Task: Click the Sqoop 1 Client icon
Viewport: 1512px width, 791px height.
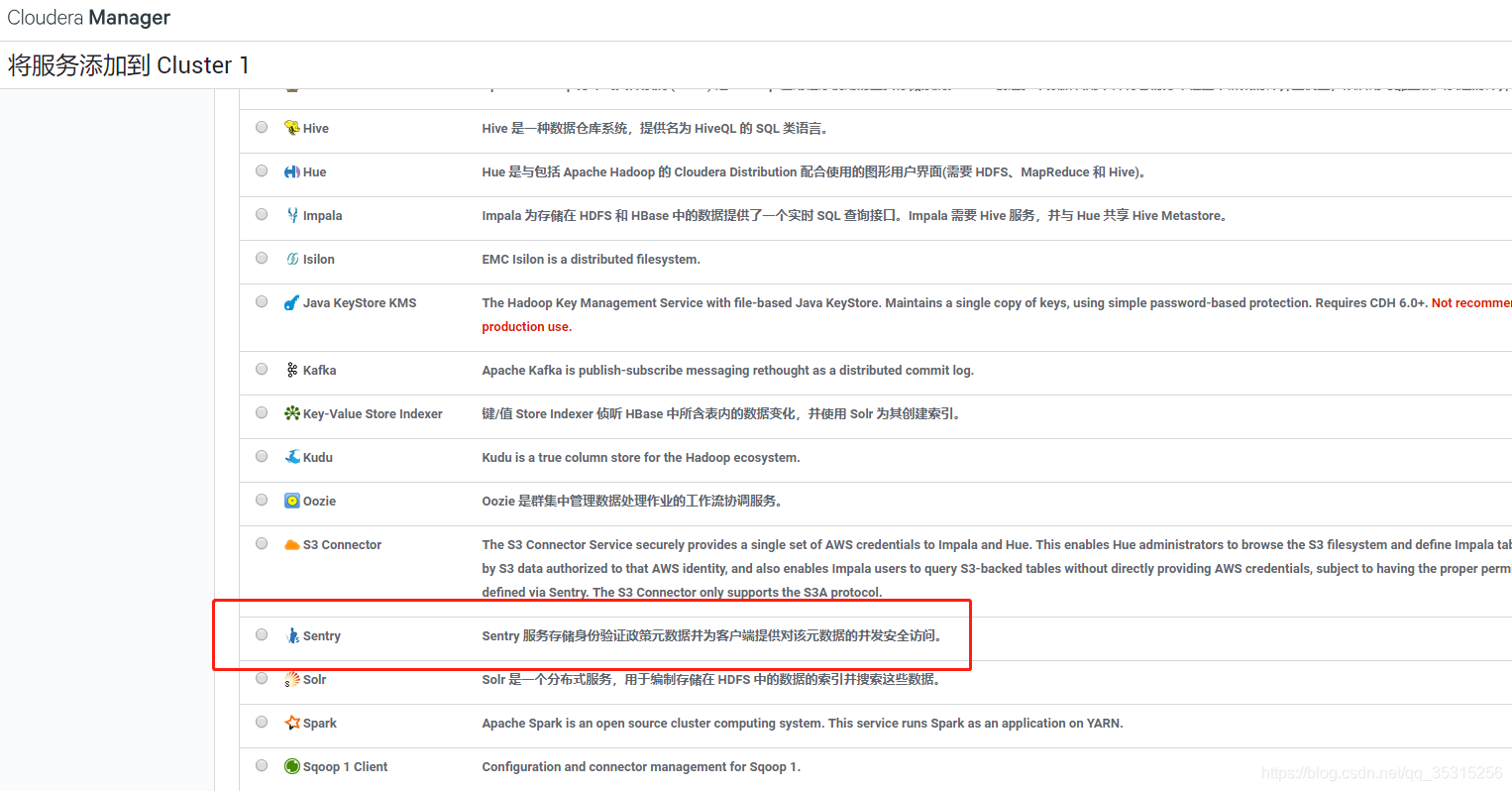Action: point(292,766)
